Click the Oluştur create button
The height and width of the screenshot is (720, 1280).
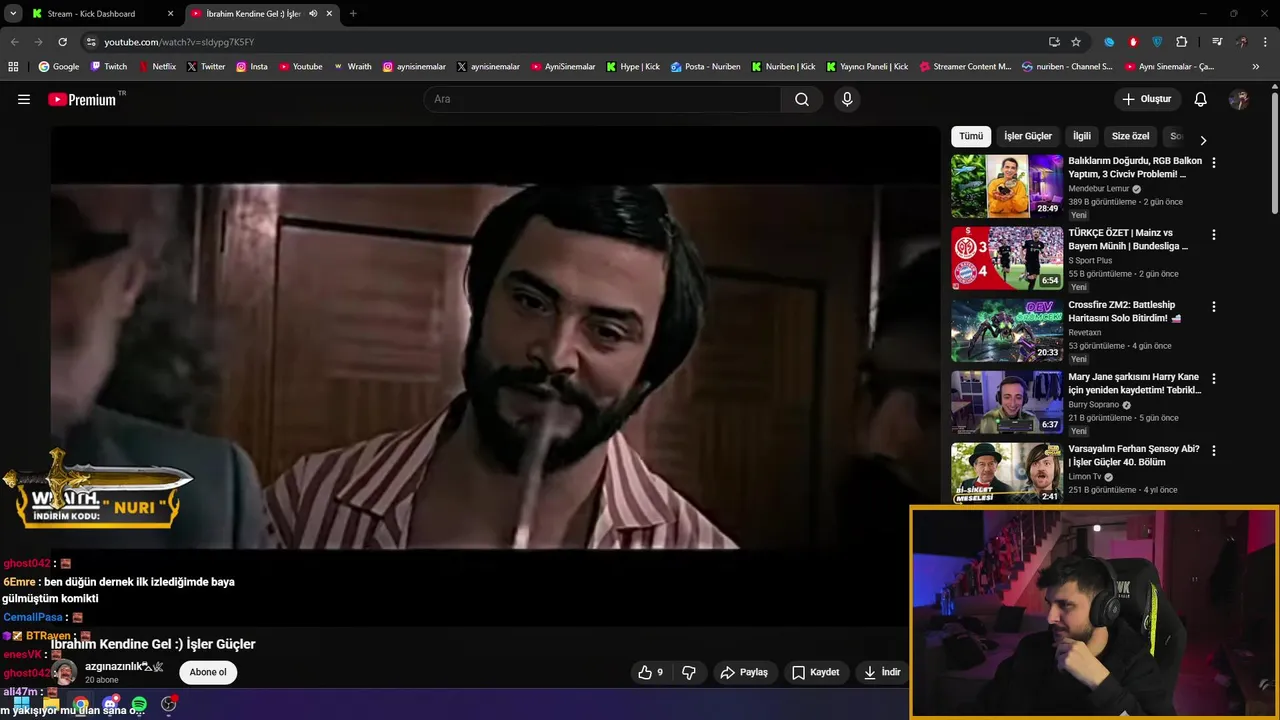[x=1146, y=99]
